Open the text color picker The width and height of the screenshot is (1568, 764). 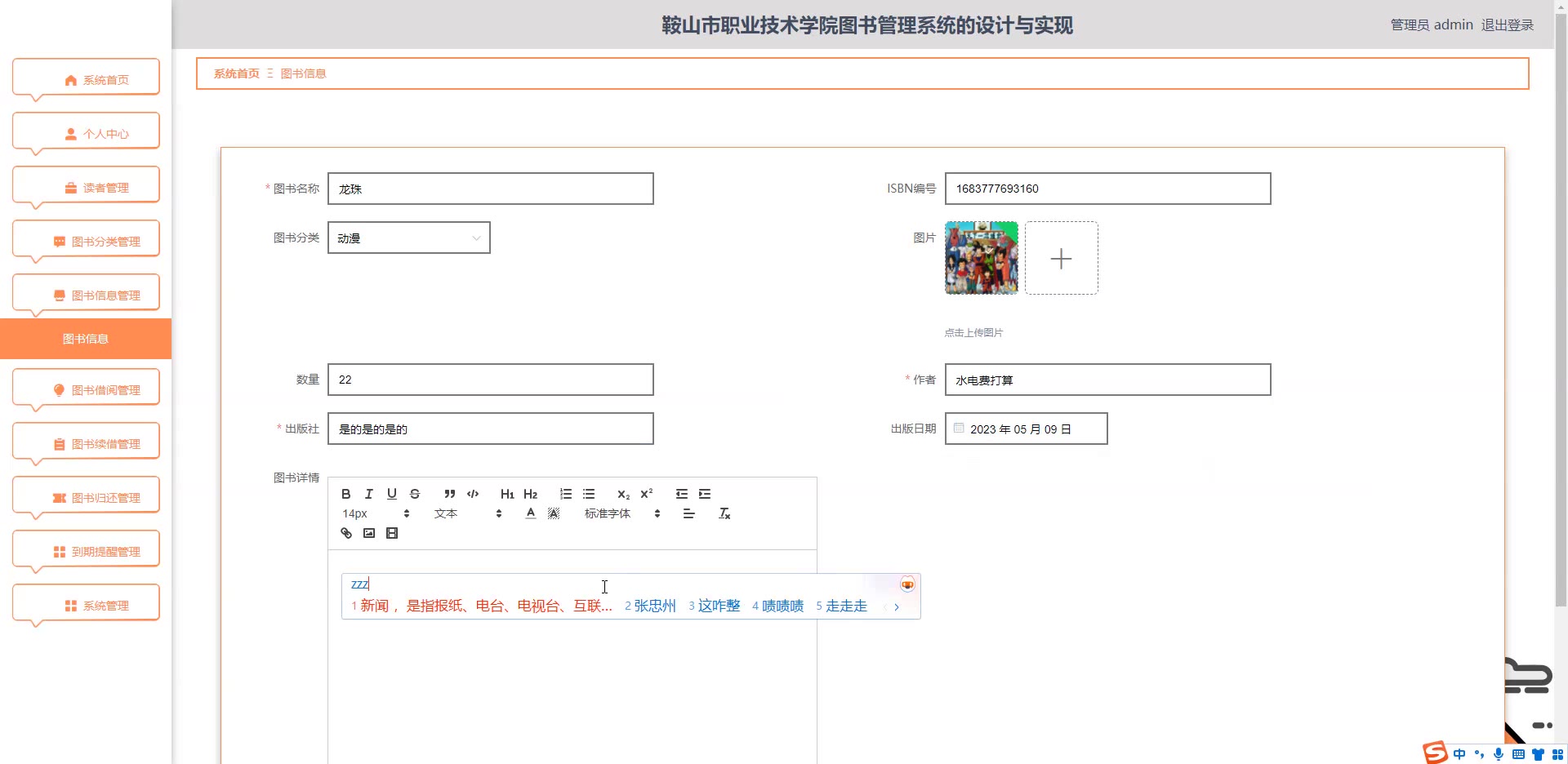530,513
